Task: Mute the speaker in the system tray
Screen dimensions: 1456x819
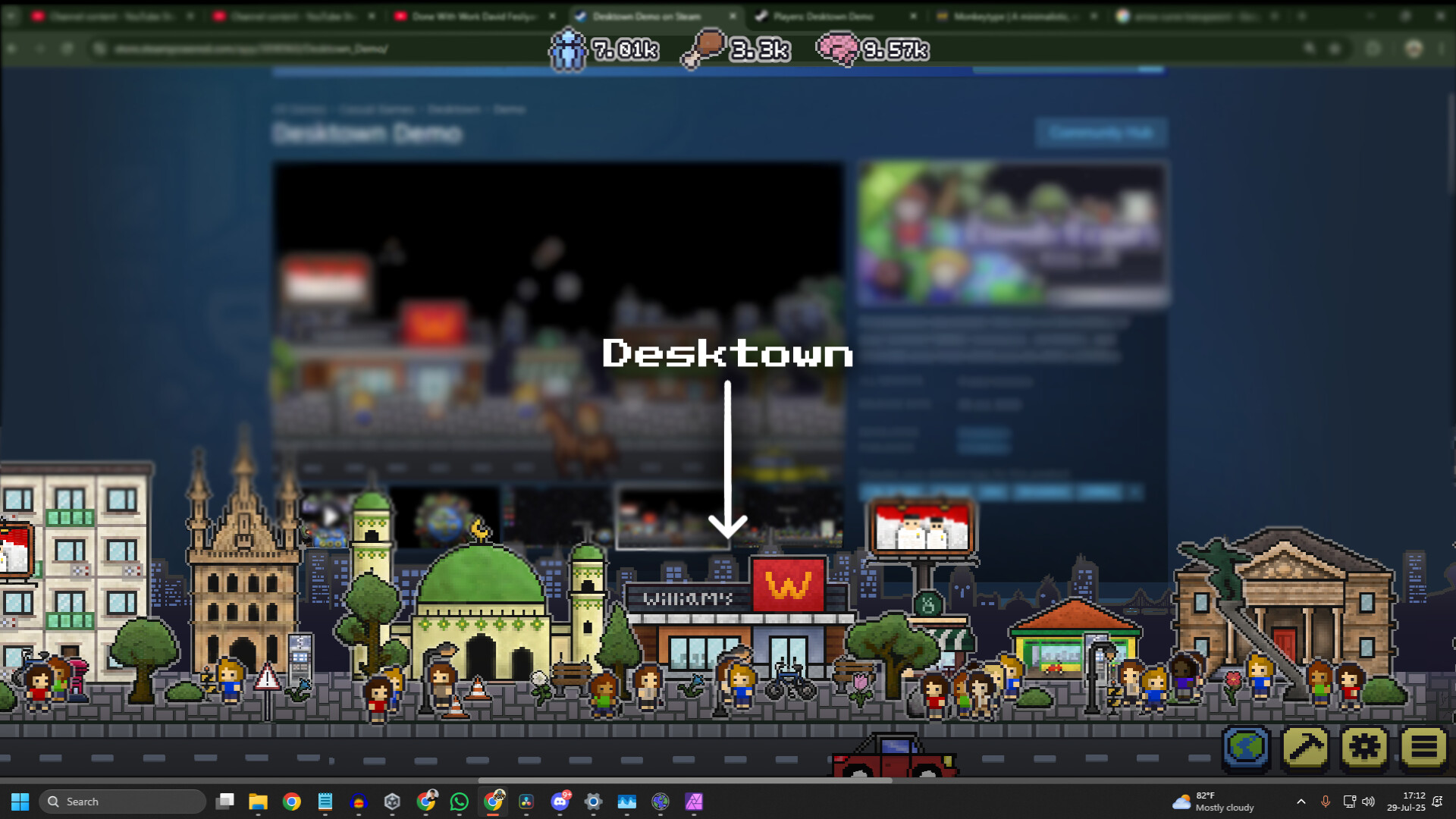Action: (x=1370, y=802)
